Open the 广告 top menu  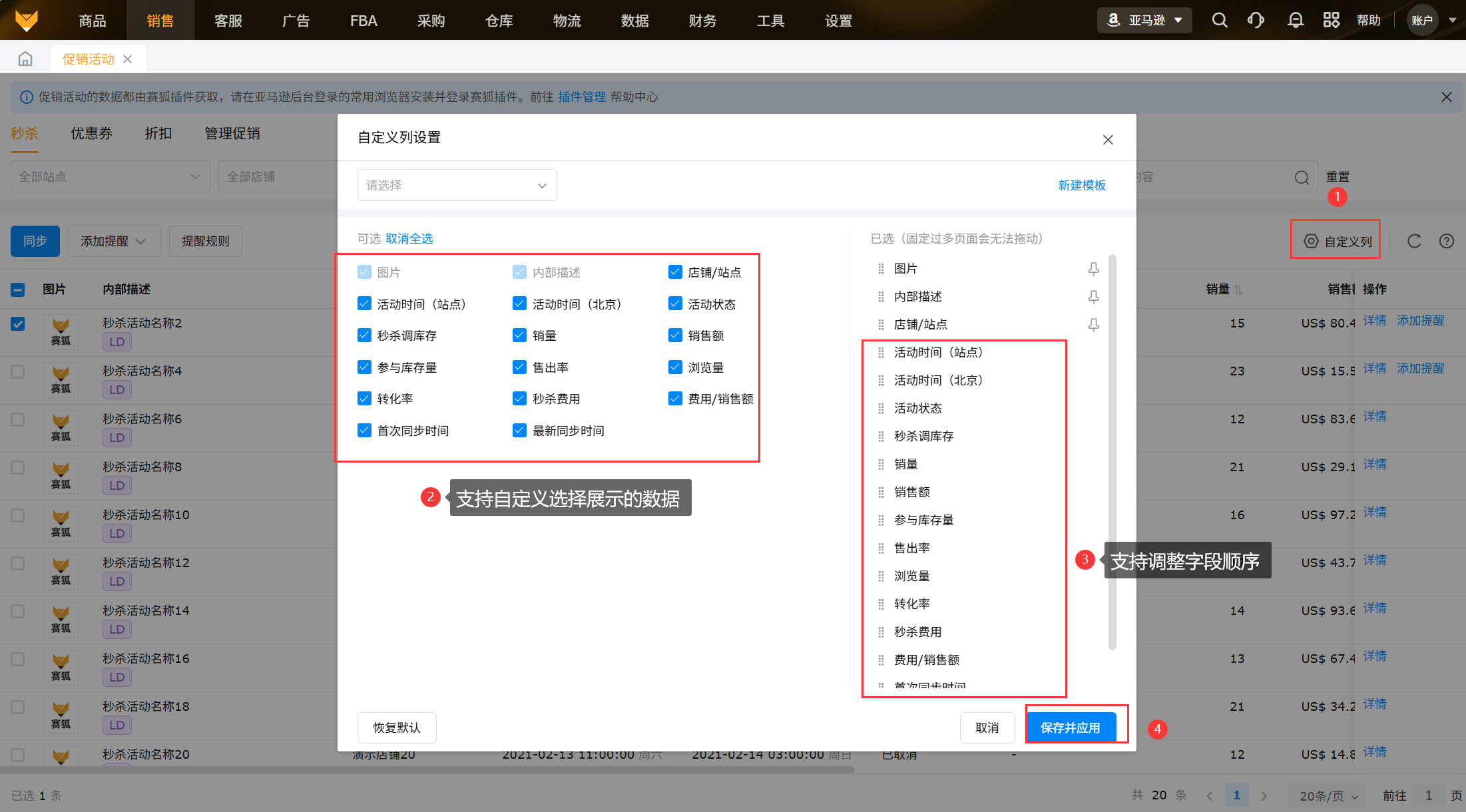[x=296, y=21]
